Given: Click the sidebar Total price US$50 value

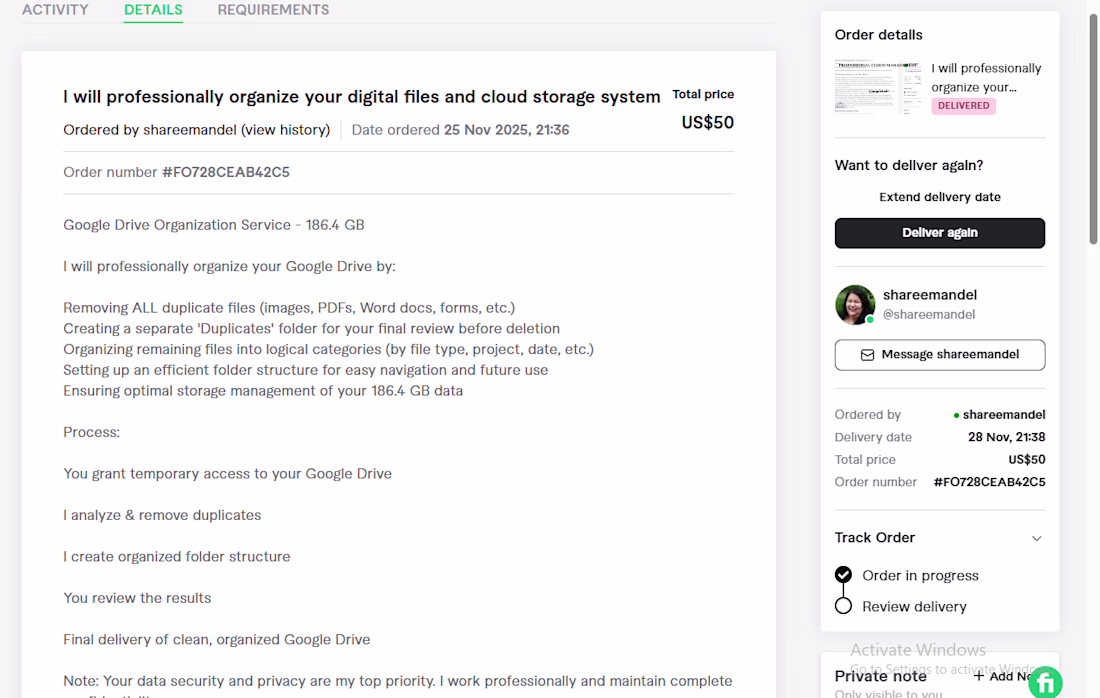Looking at the screenshot, I should 1026,459.
